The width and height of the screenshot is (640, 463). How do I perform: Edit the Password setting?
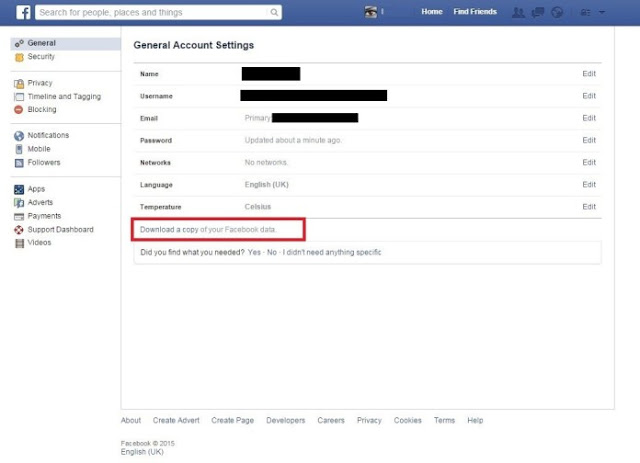[x=589, y=140]
